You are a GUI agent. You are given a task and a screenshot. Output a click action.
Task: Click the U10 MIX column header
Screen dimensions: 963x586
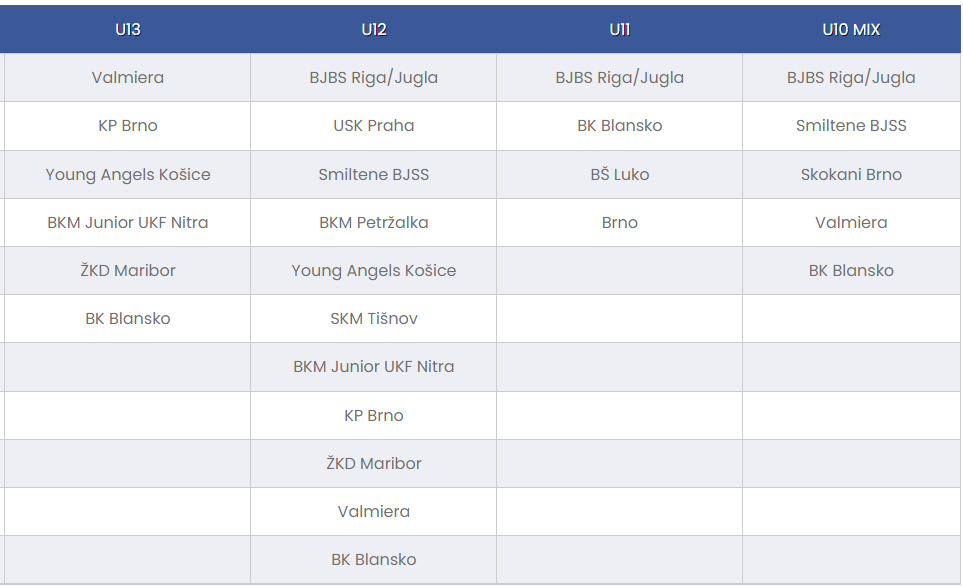[851, 29]
